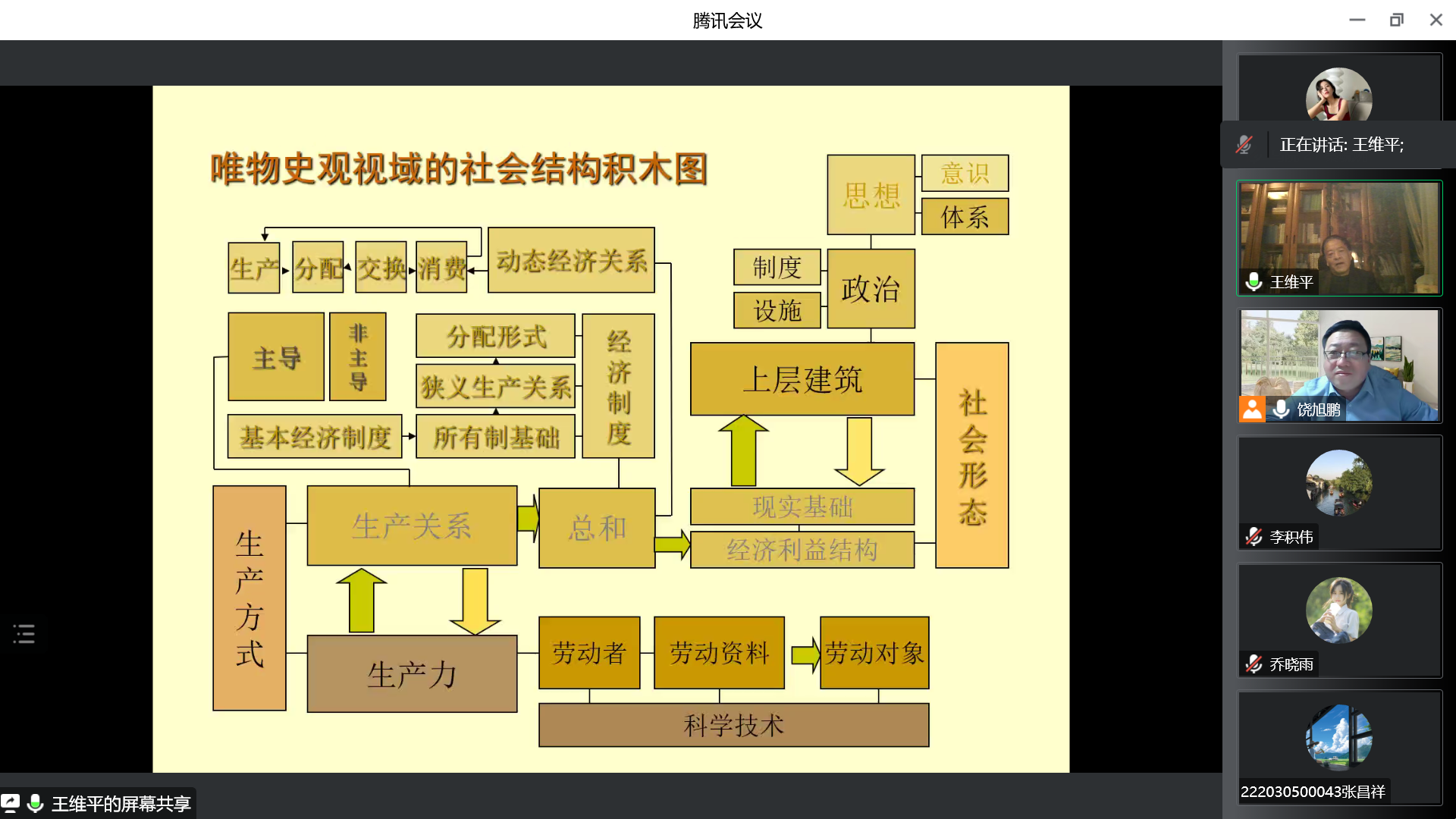Viewport: 1456px width, 819px height.
Task: Minimize the 腾讯会议 window
Action: click(x=1357, y=20)
